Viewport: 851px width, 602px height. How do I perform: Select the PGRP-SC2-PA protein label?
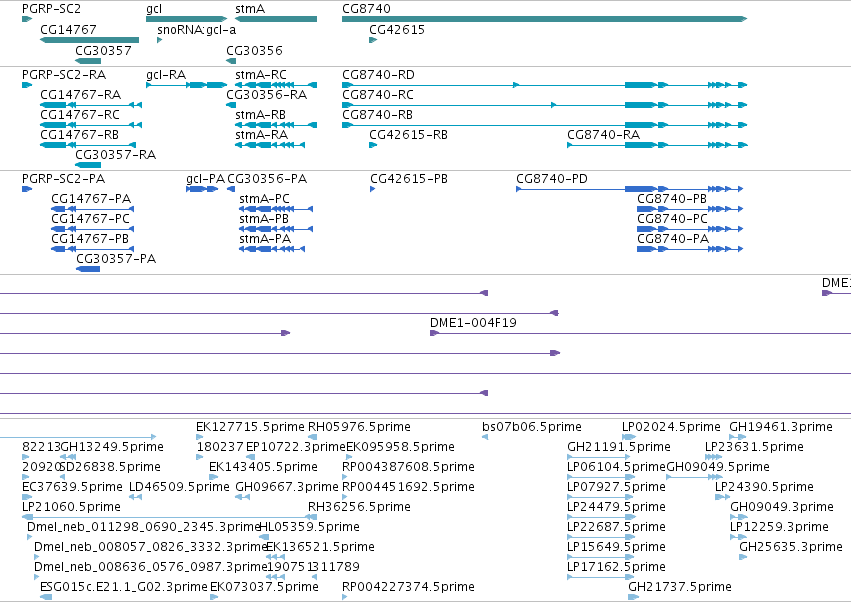pyautogui.click(x=63, y=179)
